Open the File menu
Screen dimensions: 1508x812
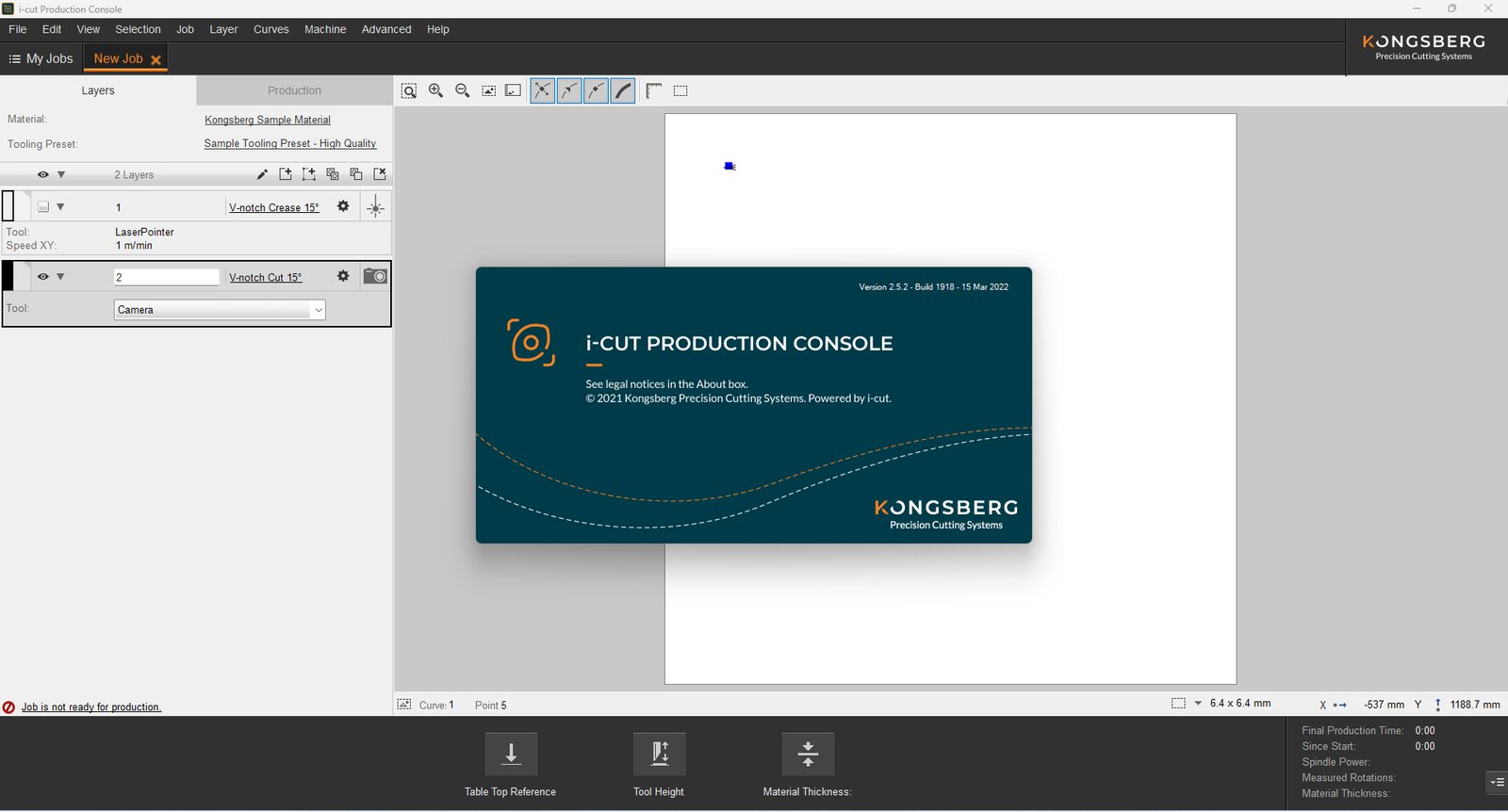click(x=17, y=29)
